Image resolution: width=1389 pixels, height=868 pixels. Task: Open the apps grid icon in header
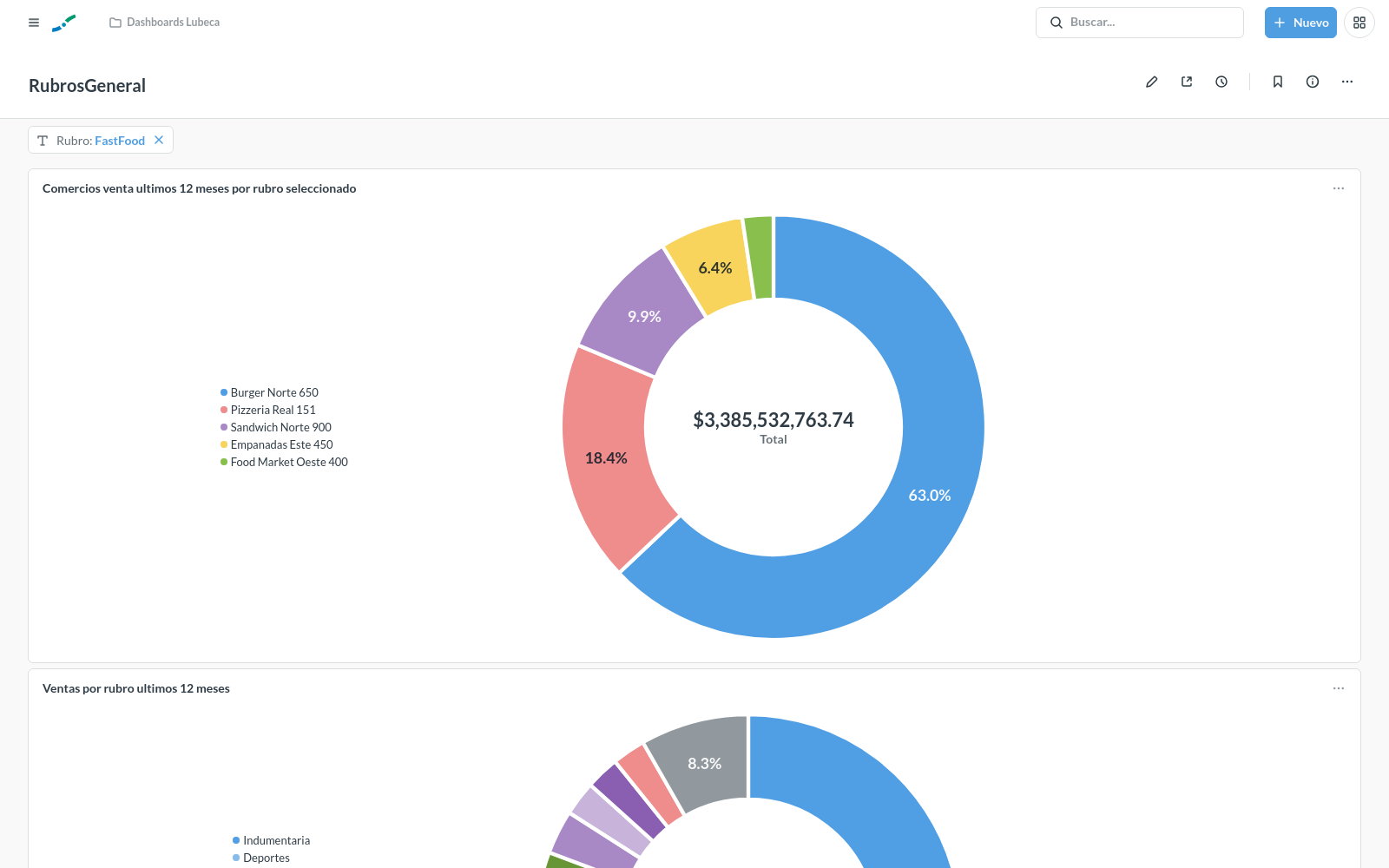pos(1359,23)
